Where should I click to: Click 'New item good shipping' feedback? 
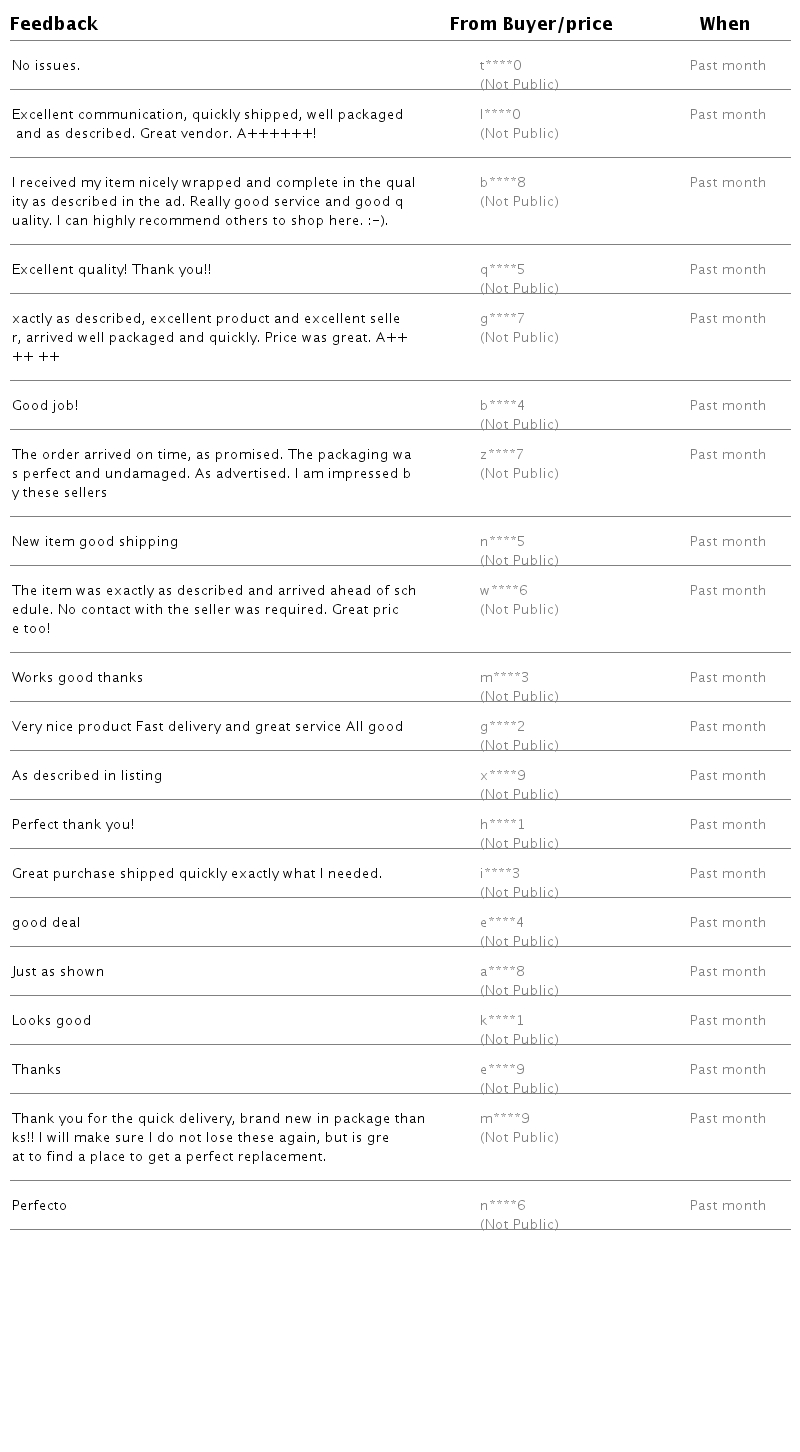(95, 542)
